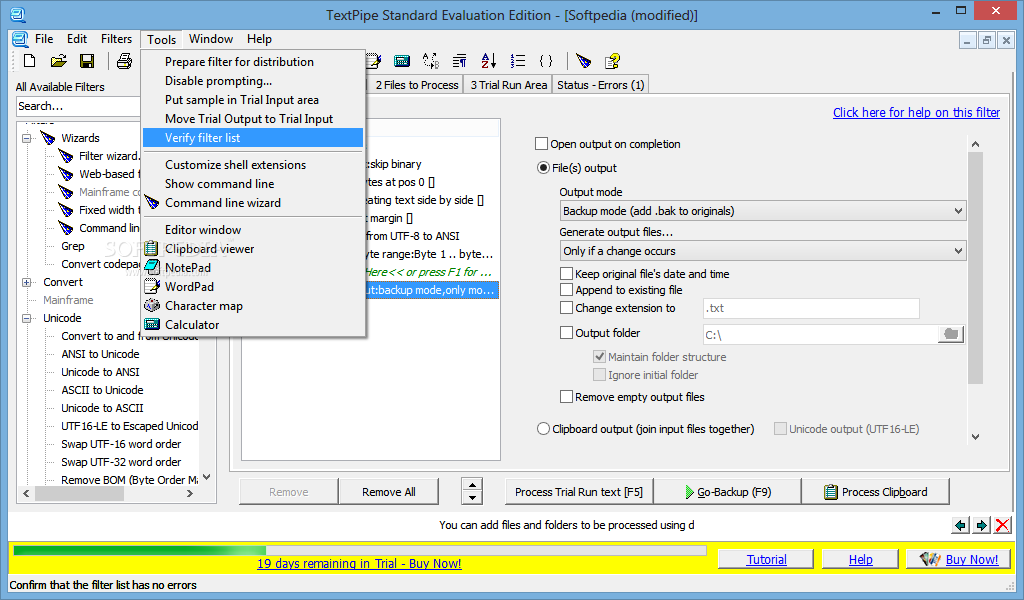The height and width of the screenshot is (600, 1024).
Task: Click the filter Search input field
Action: [x=78, y=106]
